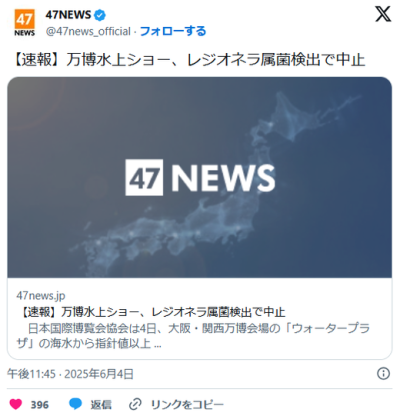Screen dimensions: 400x416
Task: Click the chain link icon
Action: [135, 404]
